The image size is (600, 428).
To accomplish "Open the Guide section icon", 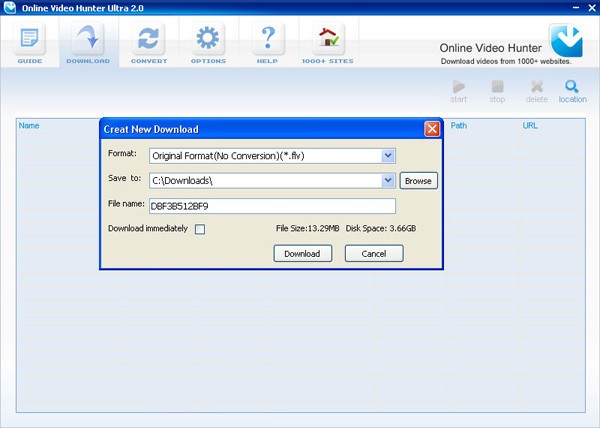I will [29, 39].
